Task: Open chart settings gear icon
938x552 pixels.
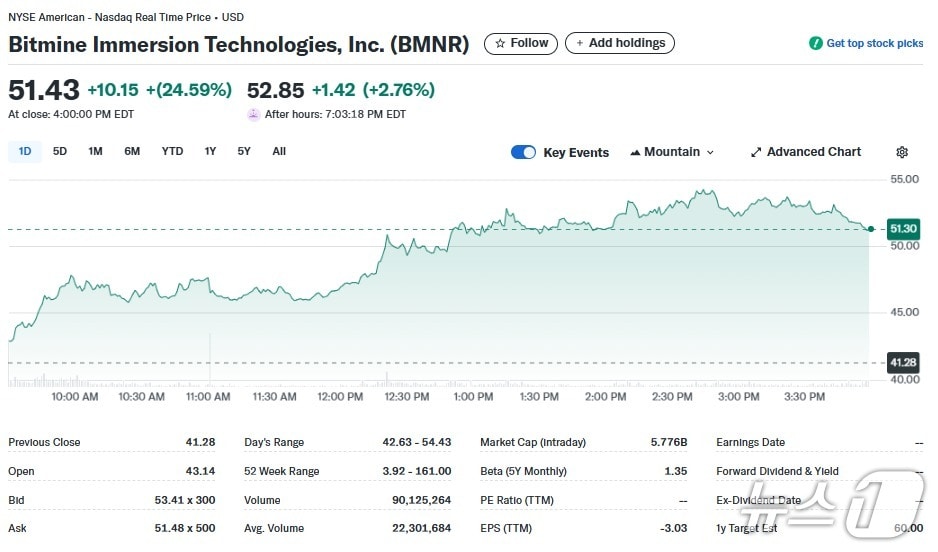Action: click(901, 152)
